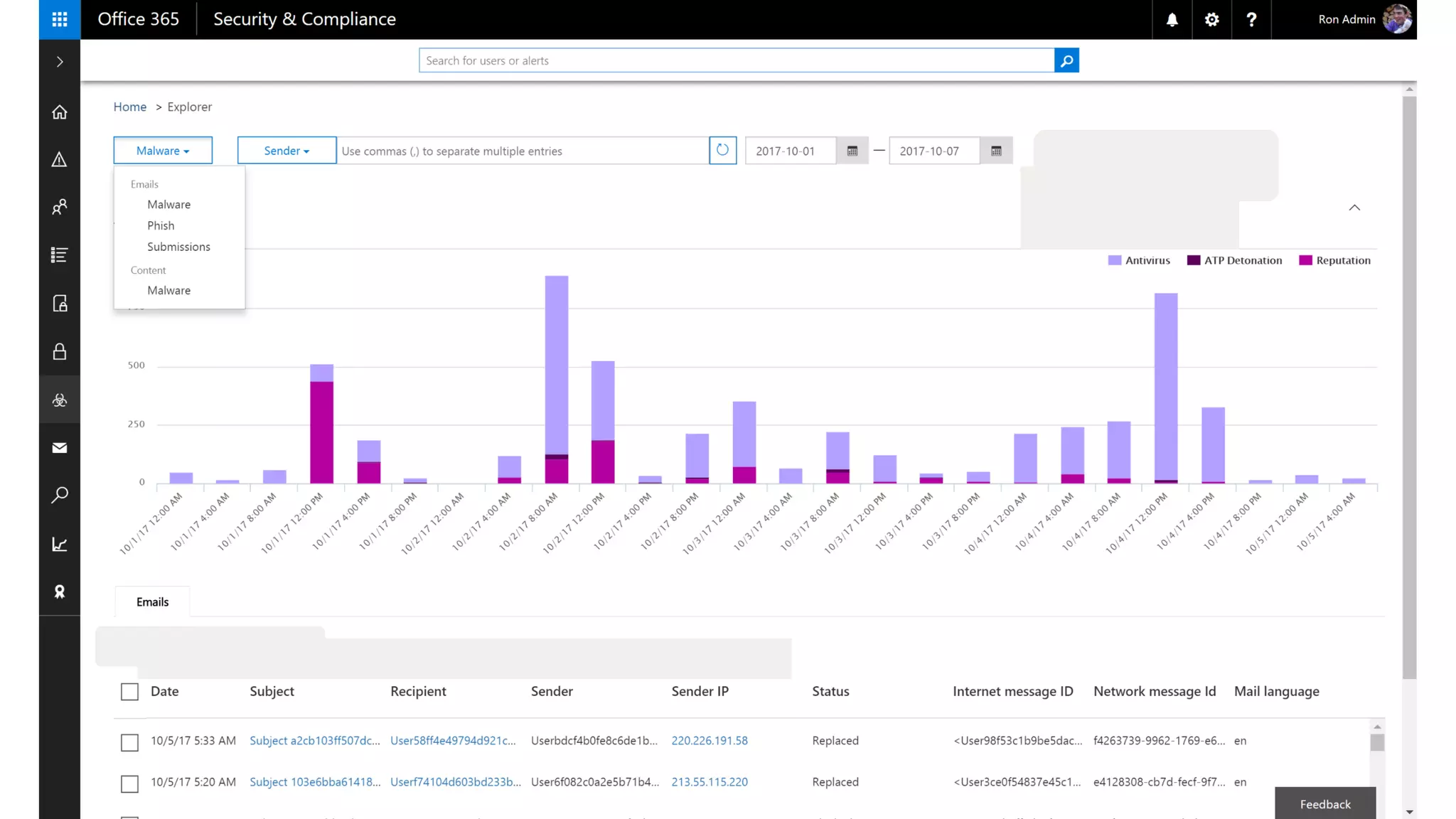Select Phish from the Emails menu

161,225
